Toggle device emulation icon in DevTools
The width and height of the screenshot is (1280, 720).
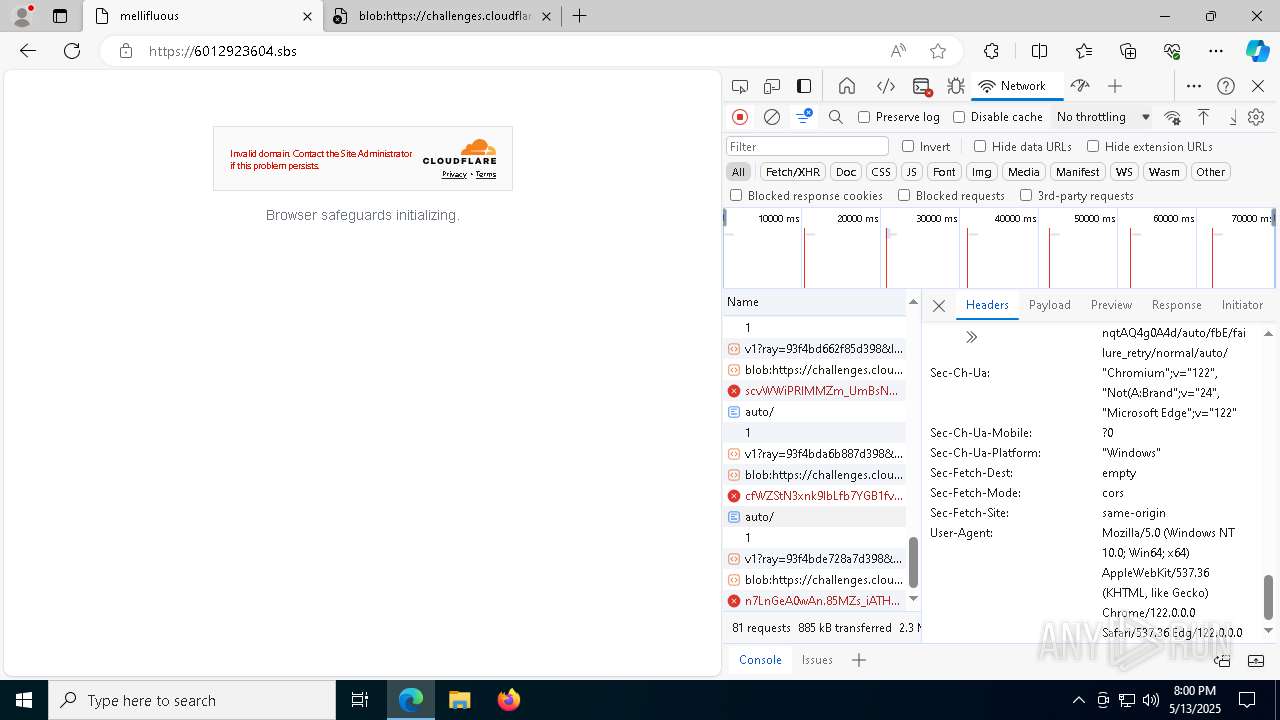coord(772,86)
